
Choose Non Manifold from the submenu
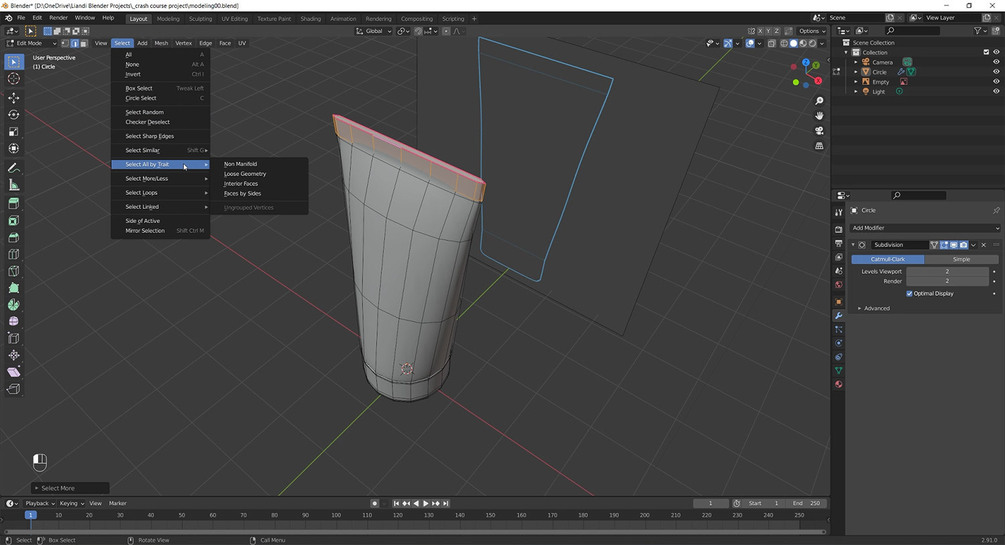coord(241,164)
